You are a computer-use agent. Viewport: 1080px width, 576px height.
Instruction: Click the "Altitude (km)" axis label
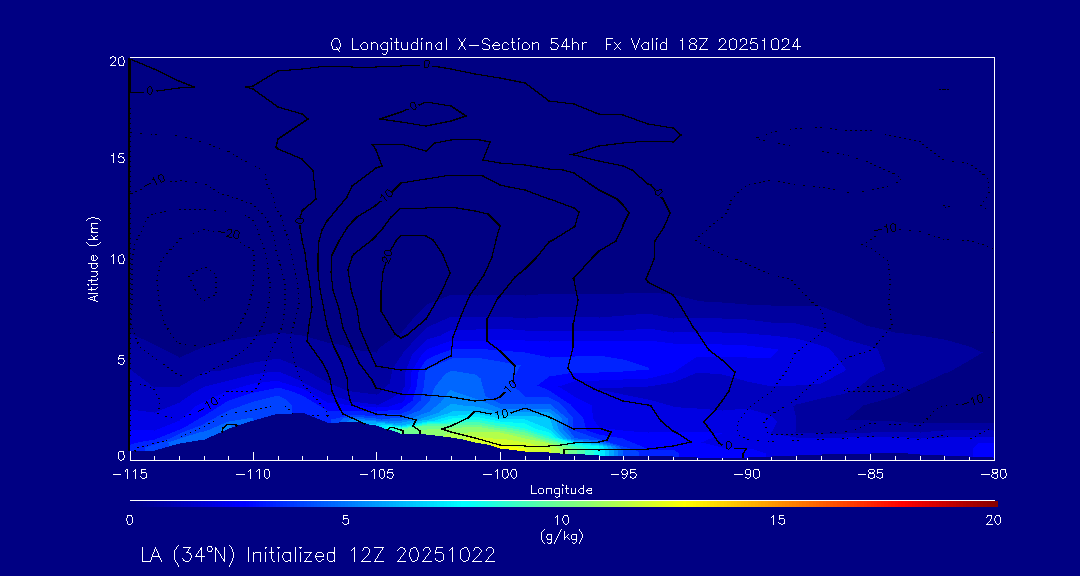94,258
